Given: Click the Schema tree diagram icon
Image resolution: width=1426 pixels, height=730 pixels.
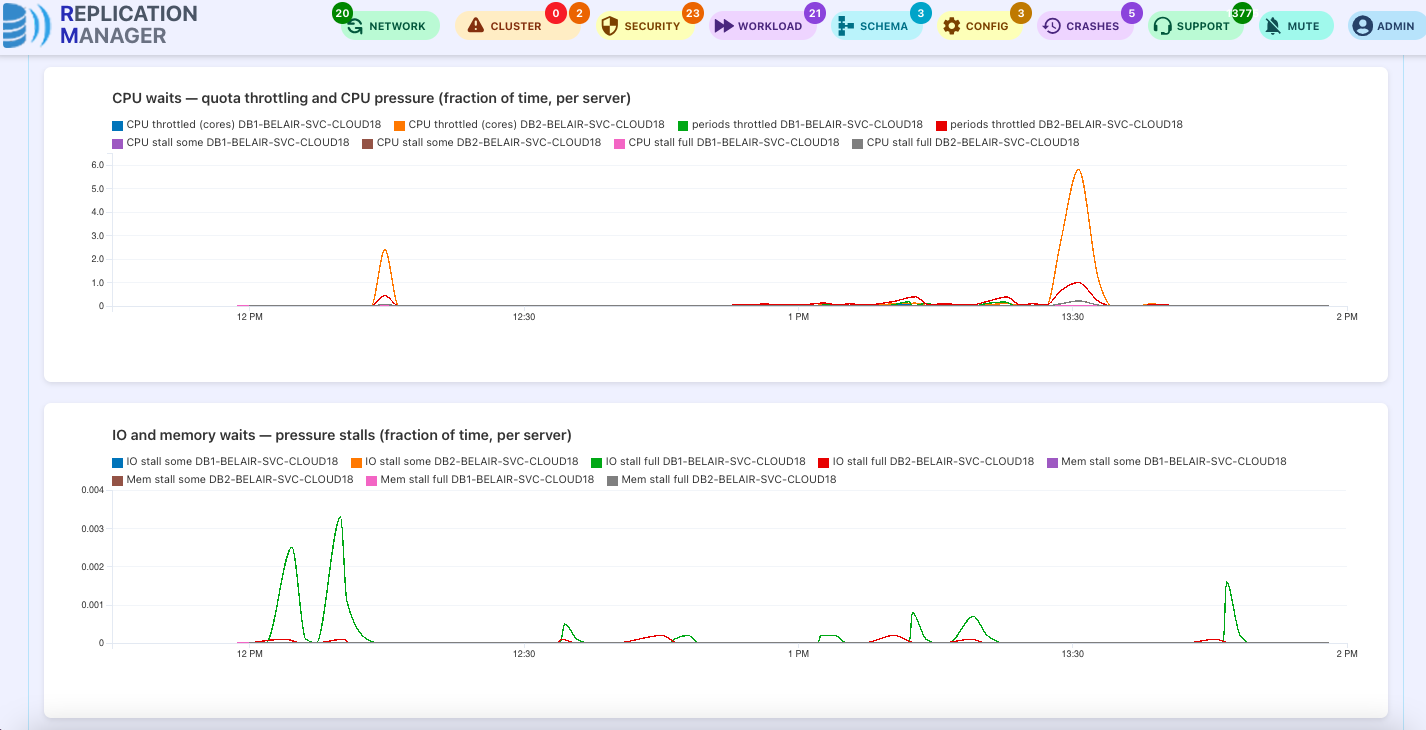Looking at the screenshot, I should point(846,26).
